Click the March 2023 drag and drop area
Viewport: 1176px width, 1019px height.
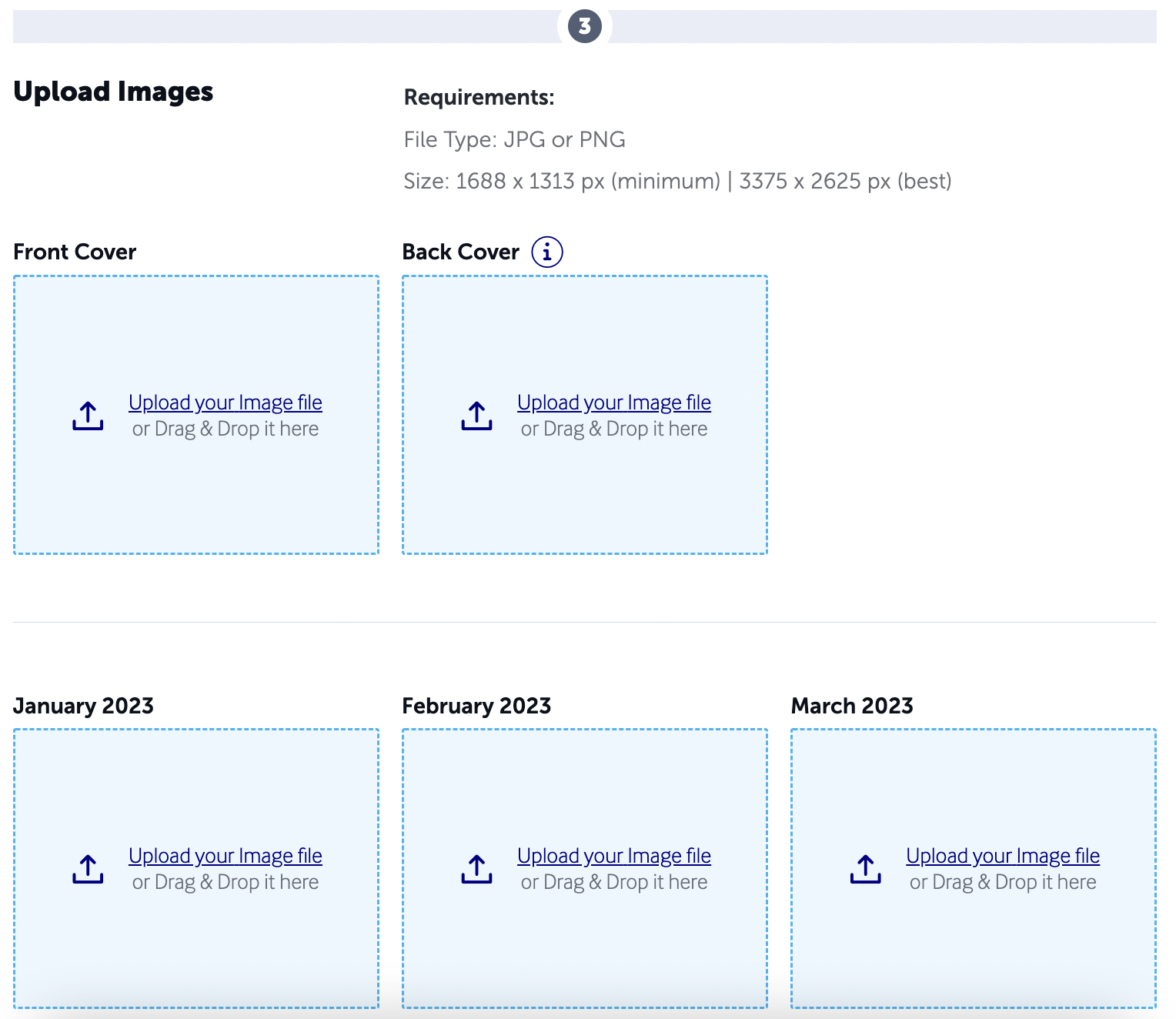[974, 954]
